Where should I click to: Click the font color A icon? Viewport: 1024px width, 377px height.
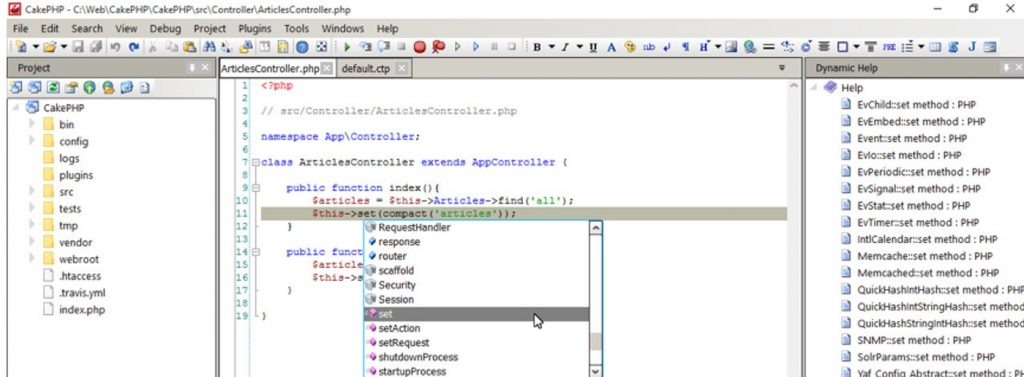[611, 47]
